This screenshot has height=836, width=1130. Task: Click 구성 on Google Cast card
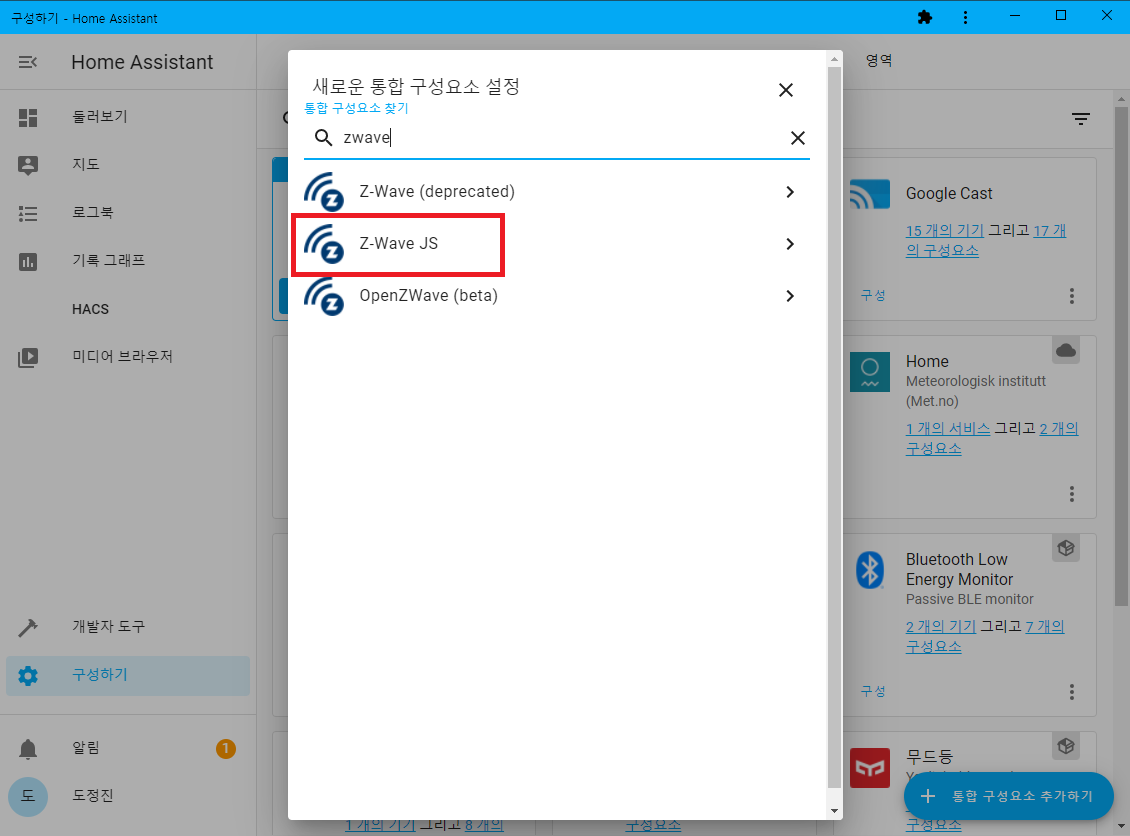[x=873, y=295]
